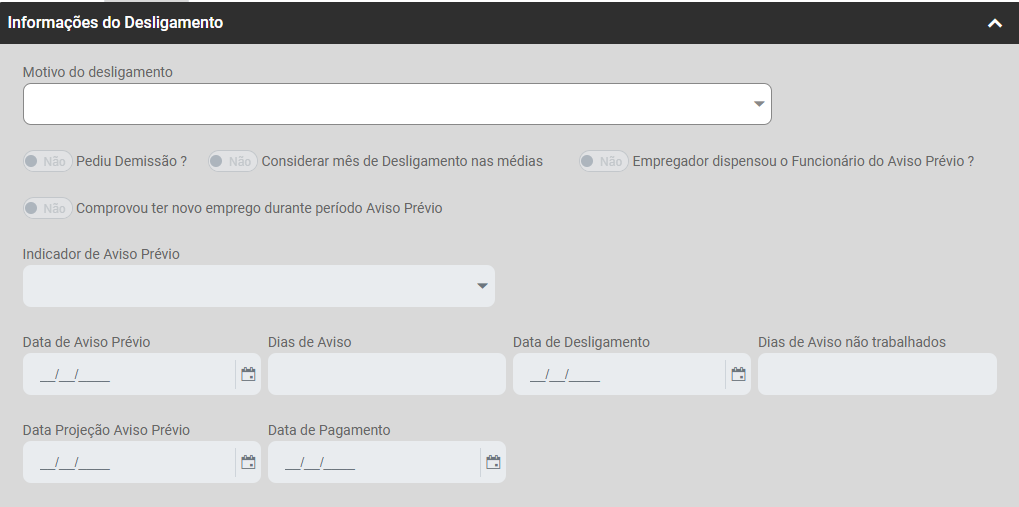This screenshot has height=507, width=1019.
Task: Focus the Data de Desligamento date field
Action: [618, 375]
